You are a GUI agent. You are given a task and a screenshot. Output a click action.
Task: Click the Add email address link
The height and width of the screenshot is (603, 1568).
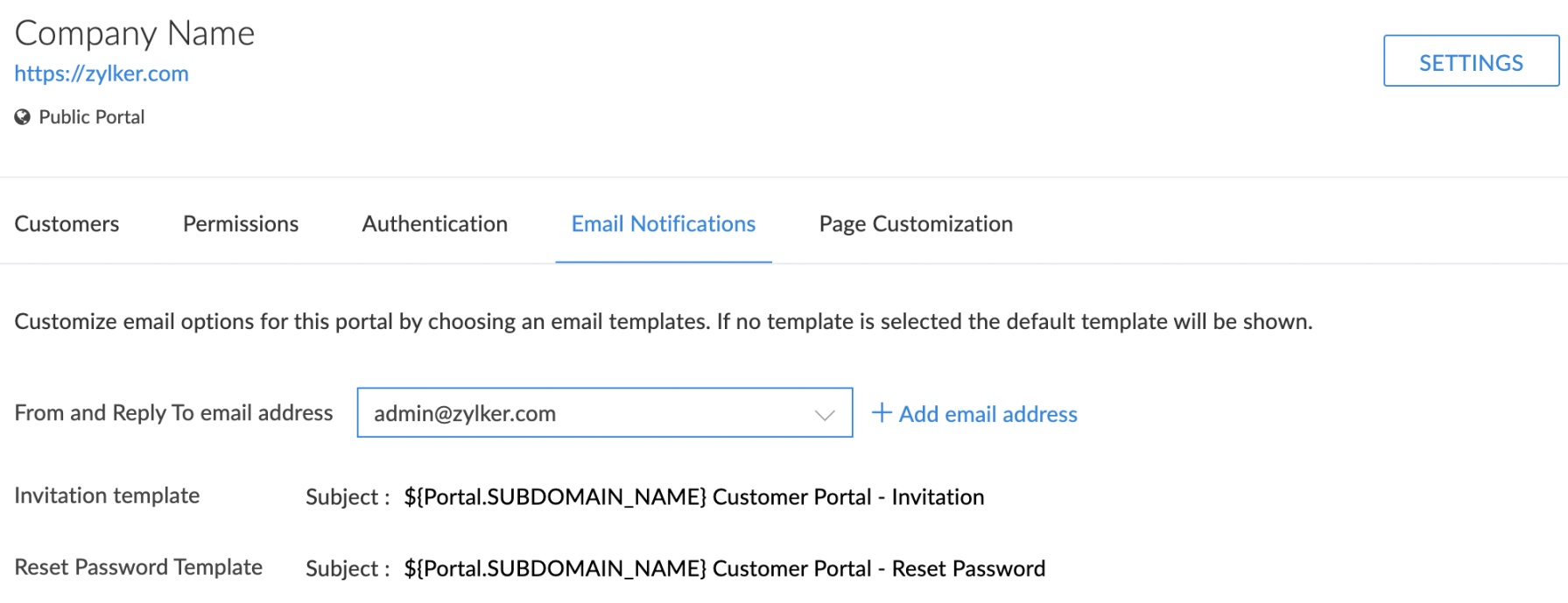pos(988,414)
